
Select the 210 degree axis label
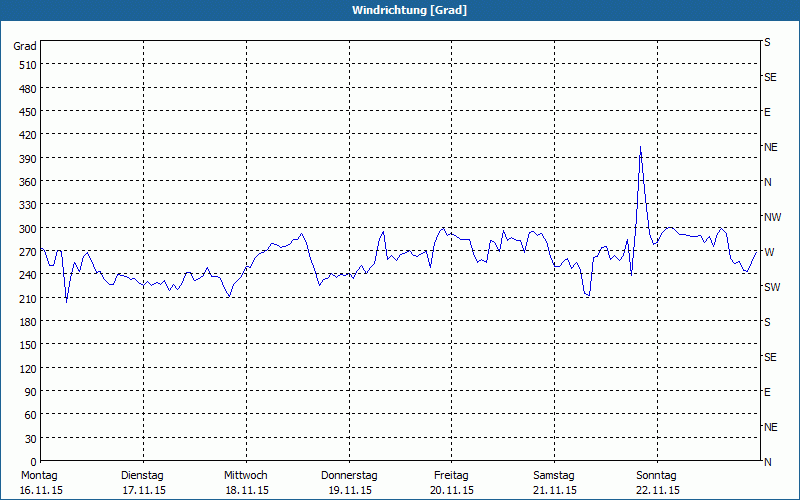pyautogui.click(x=28, y=298)
